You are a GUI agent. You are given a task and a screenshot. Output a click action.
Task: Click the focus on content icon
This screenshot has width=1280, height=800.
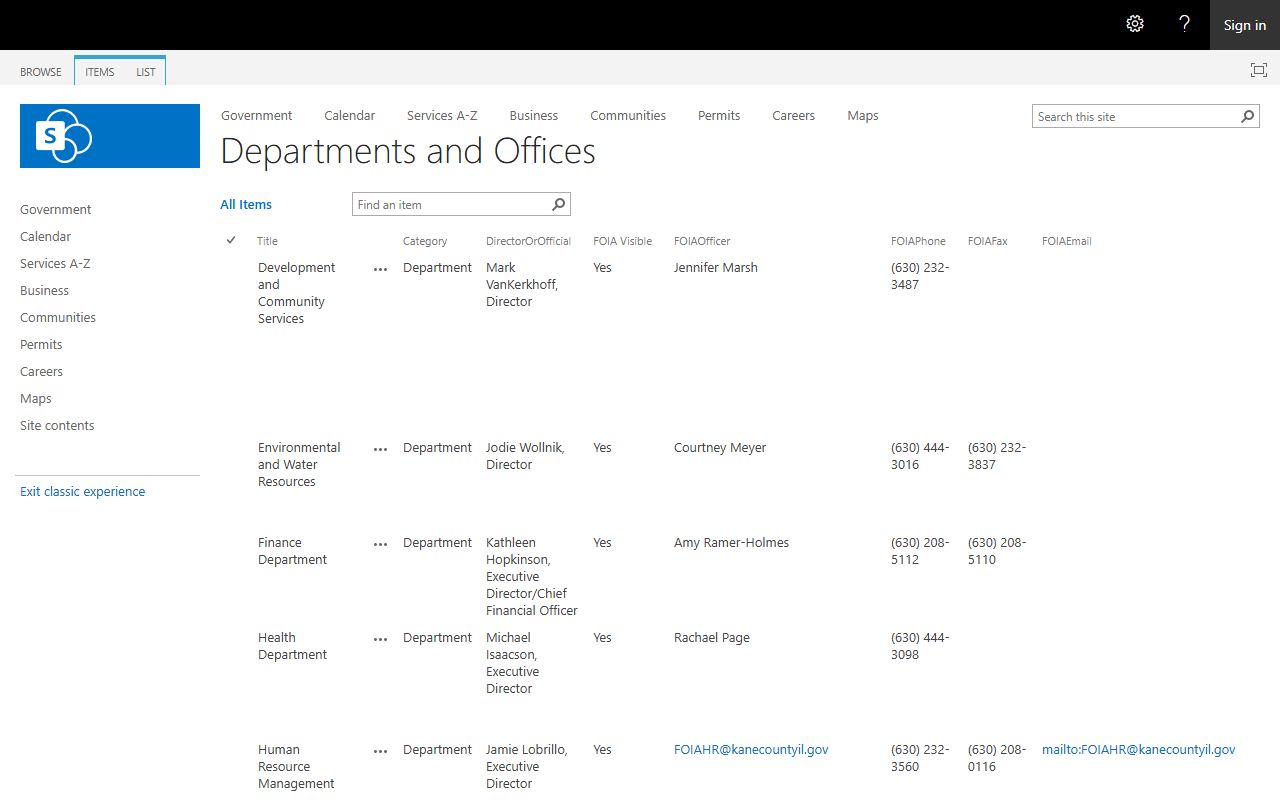pyautogui.click(x=1259, y=70)
